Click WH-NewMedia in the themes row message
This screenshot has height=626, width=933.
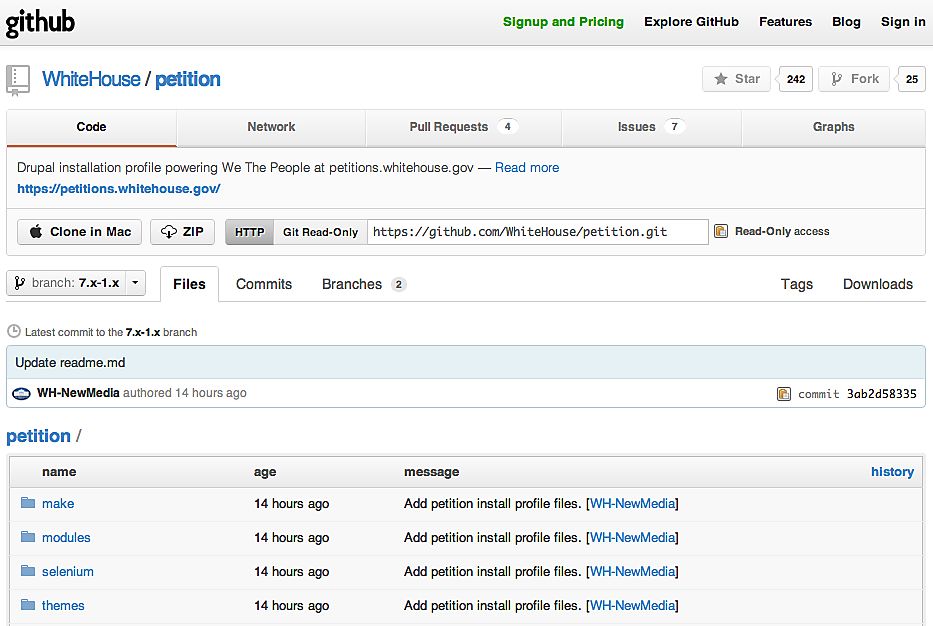coord(633,605)
